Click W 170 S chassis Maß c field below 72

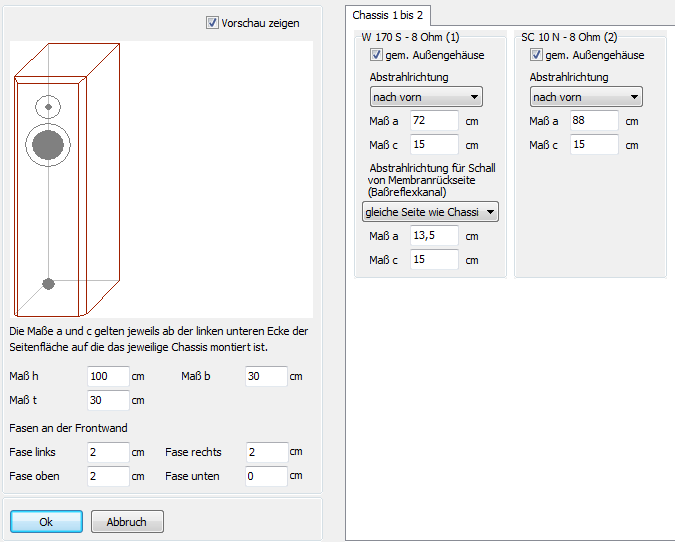point(434,145)
